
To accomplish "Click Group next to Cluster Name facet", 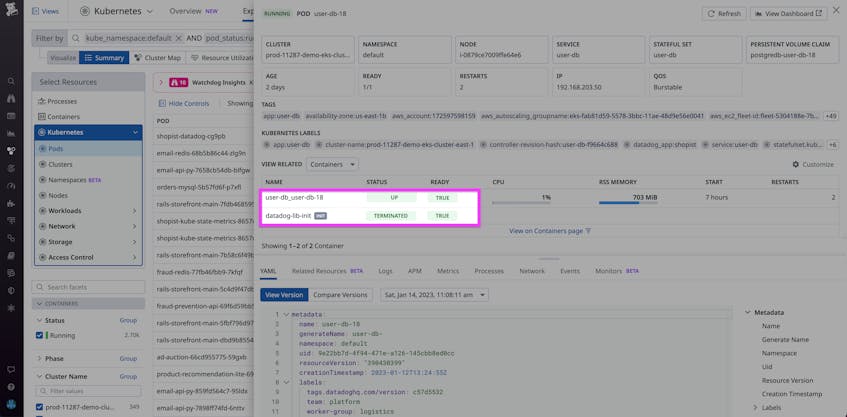I will coord(128,376).
